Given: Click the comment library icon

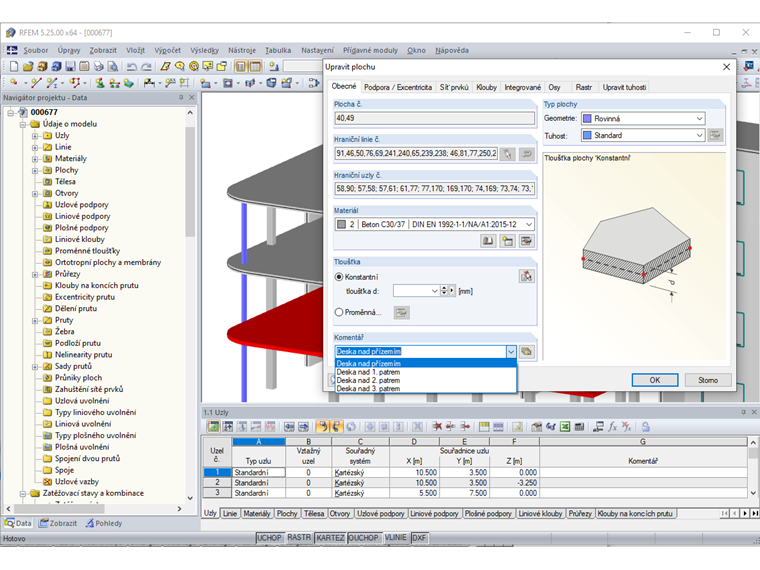Looking at the screenshot, I should 527,351.
